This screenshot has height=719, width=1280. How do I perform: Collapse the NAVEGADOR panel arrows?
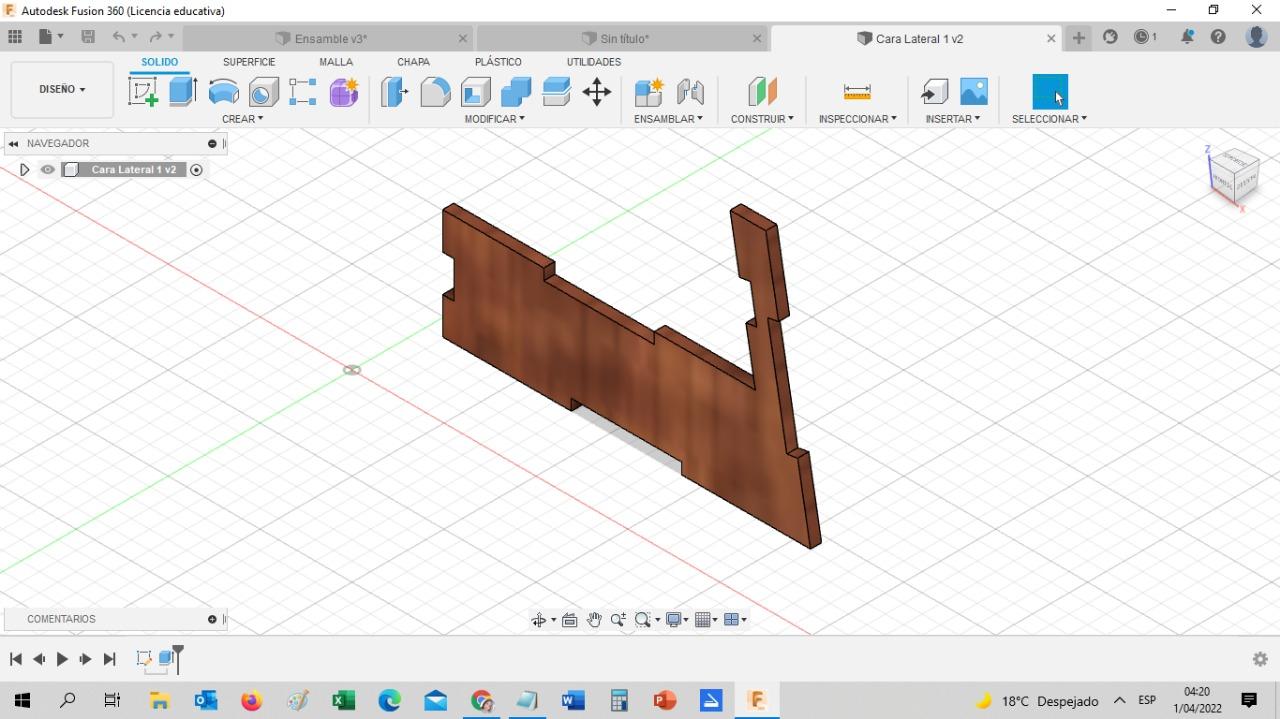(13, 144)
